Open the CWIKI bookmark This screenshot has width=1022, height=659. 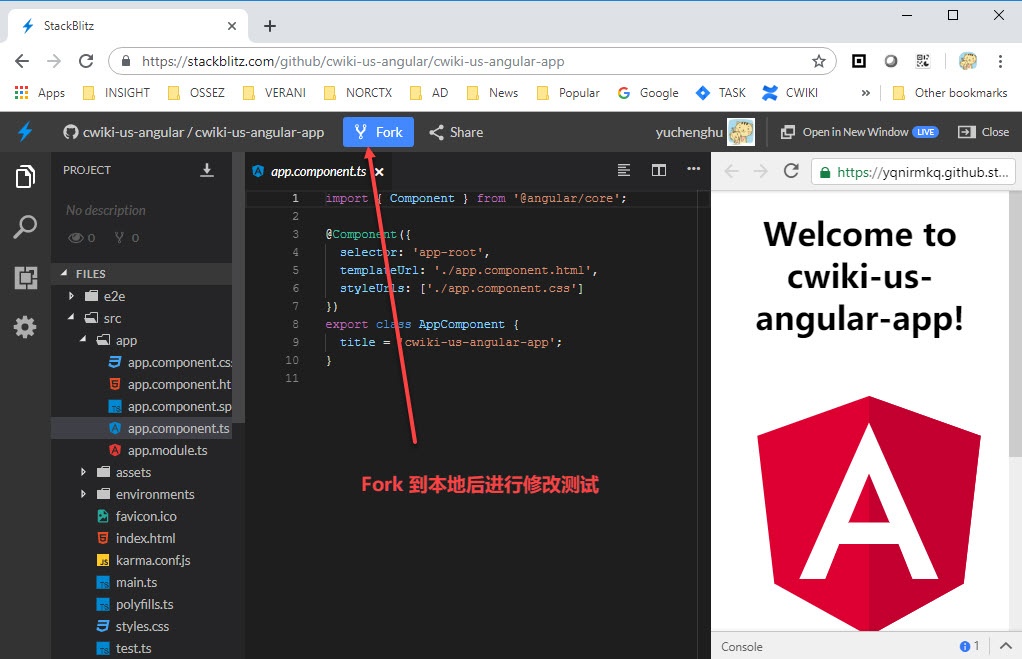(x=791, y=93)
